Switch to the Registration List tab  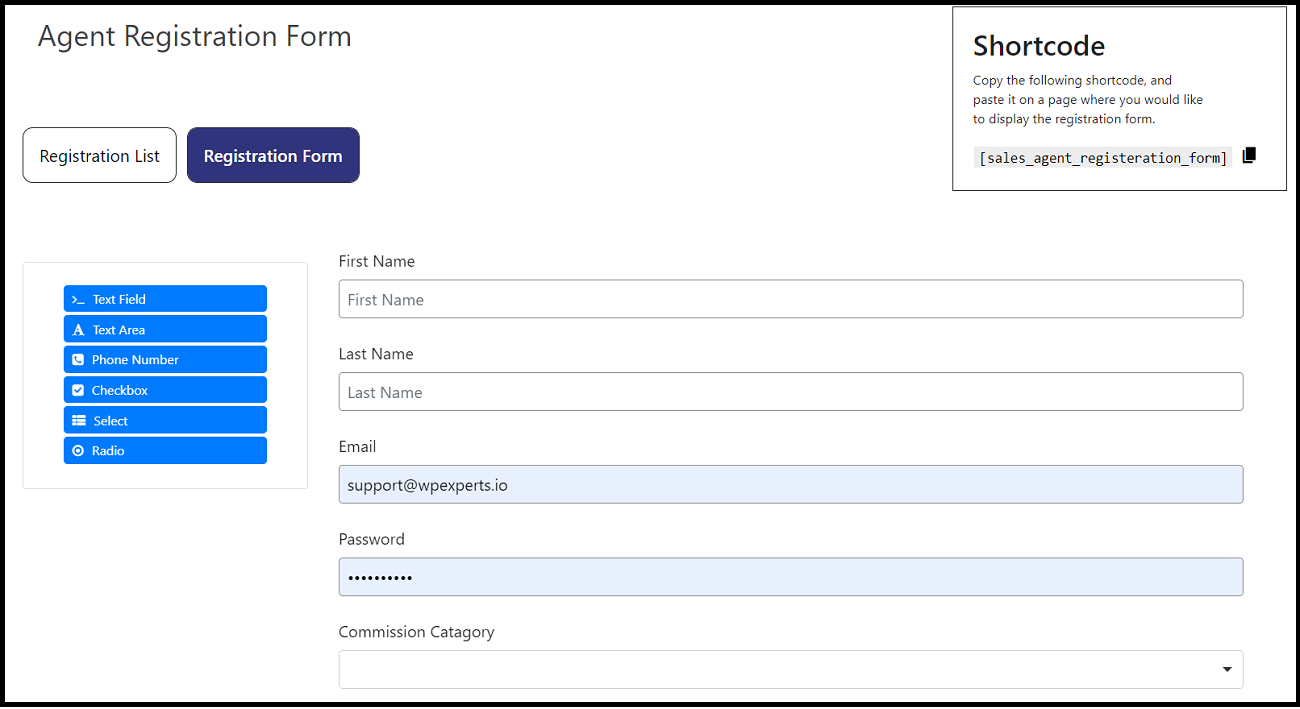(100, 155)
